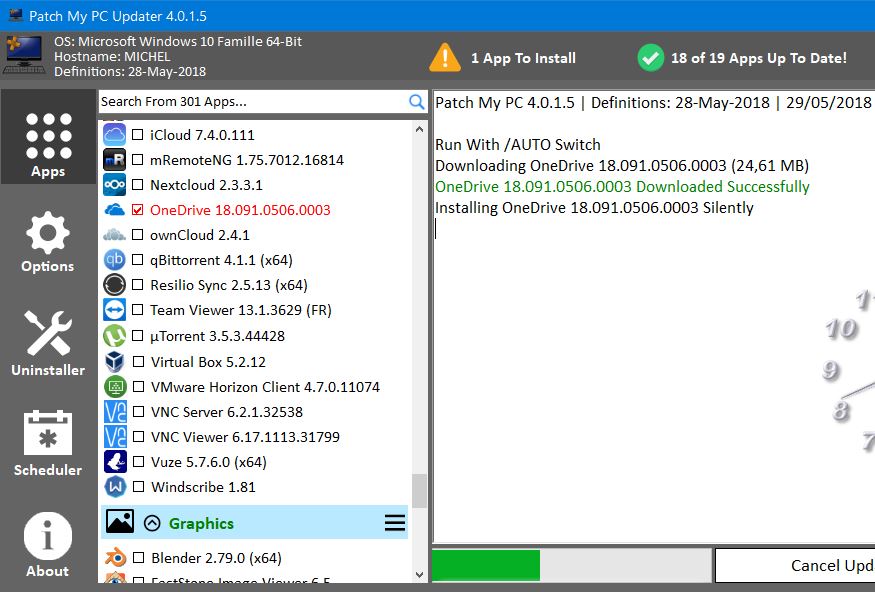
Task: Click the scroll-up arrow on the list
Action: click(x=419, y=128)
